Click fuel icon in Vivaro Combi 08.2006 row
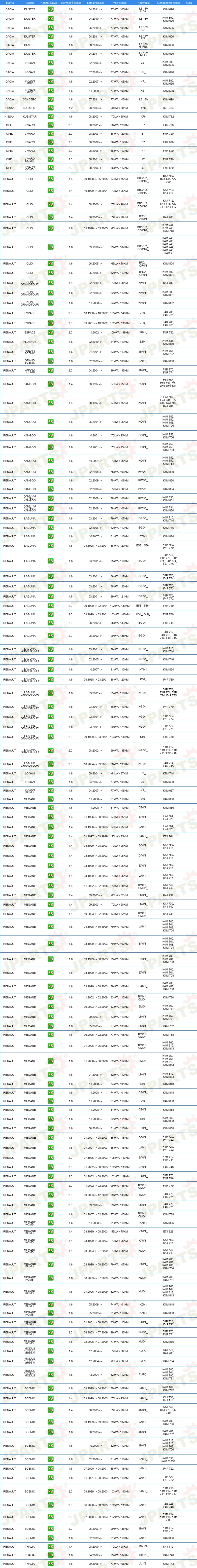Screen dimensions: 197x1568 coord(50,168)
